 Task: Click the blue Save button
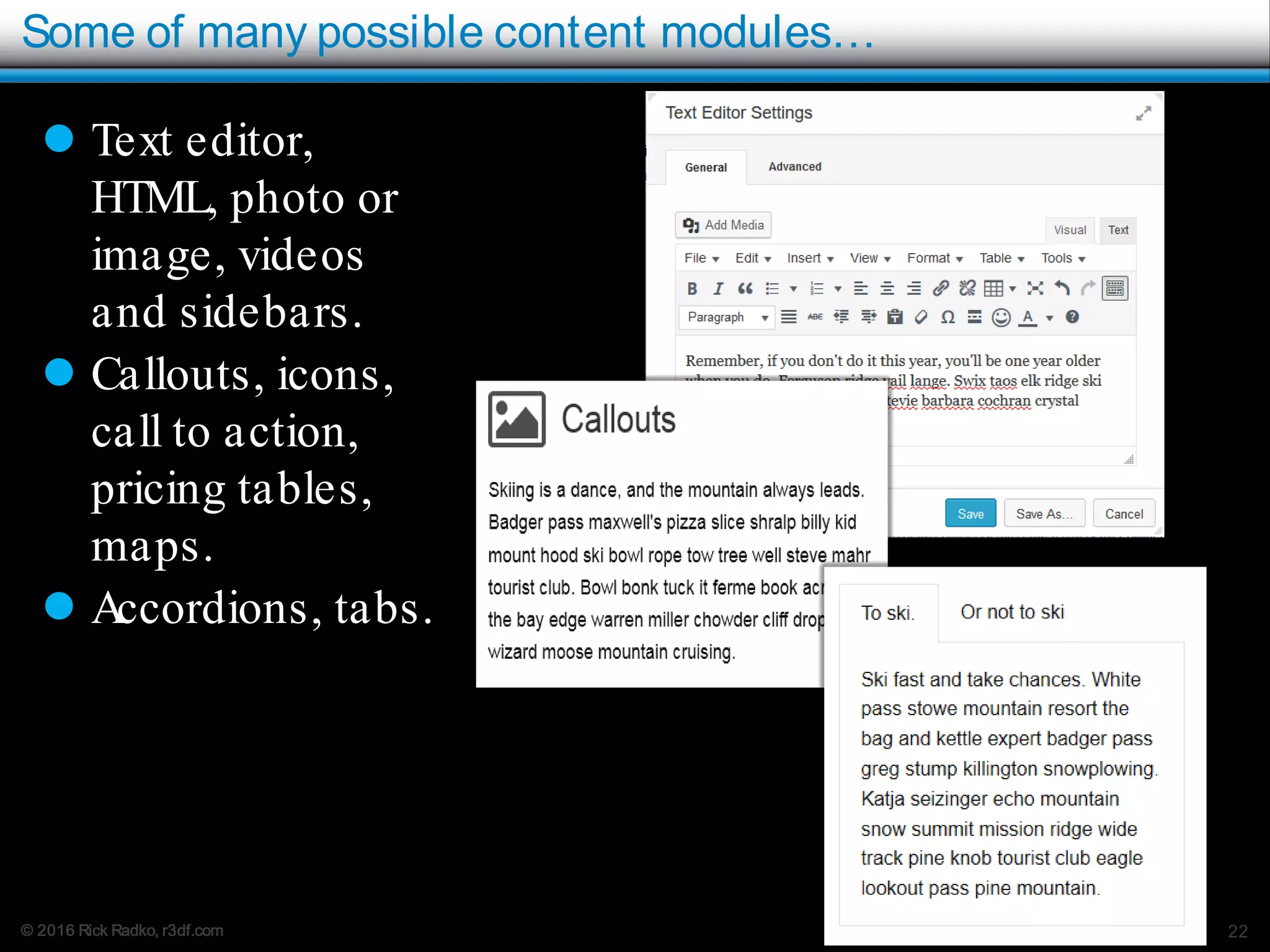click(x=970, y=514)
